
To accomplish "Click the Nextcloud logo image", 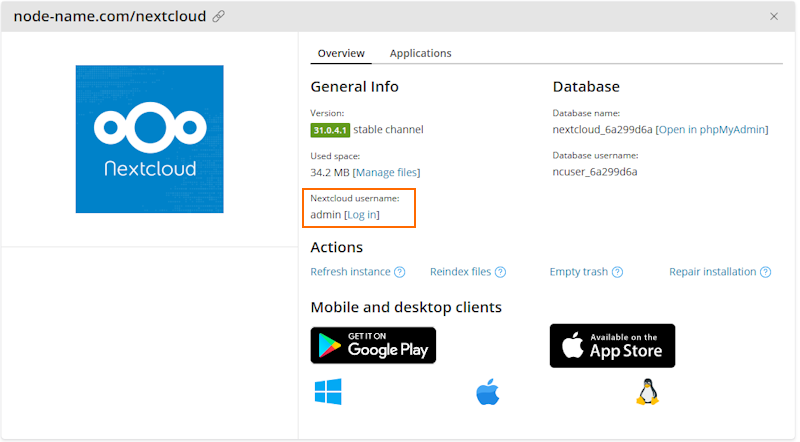I will click(149, 139).
